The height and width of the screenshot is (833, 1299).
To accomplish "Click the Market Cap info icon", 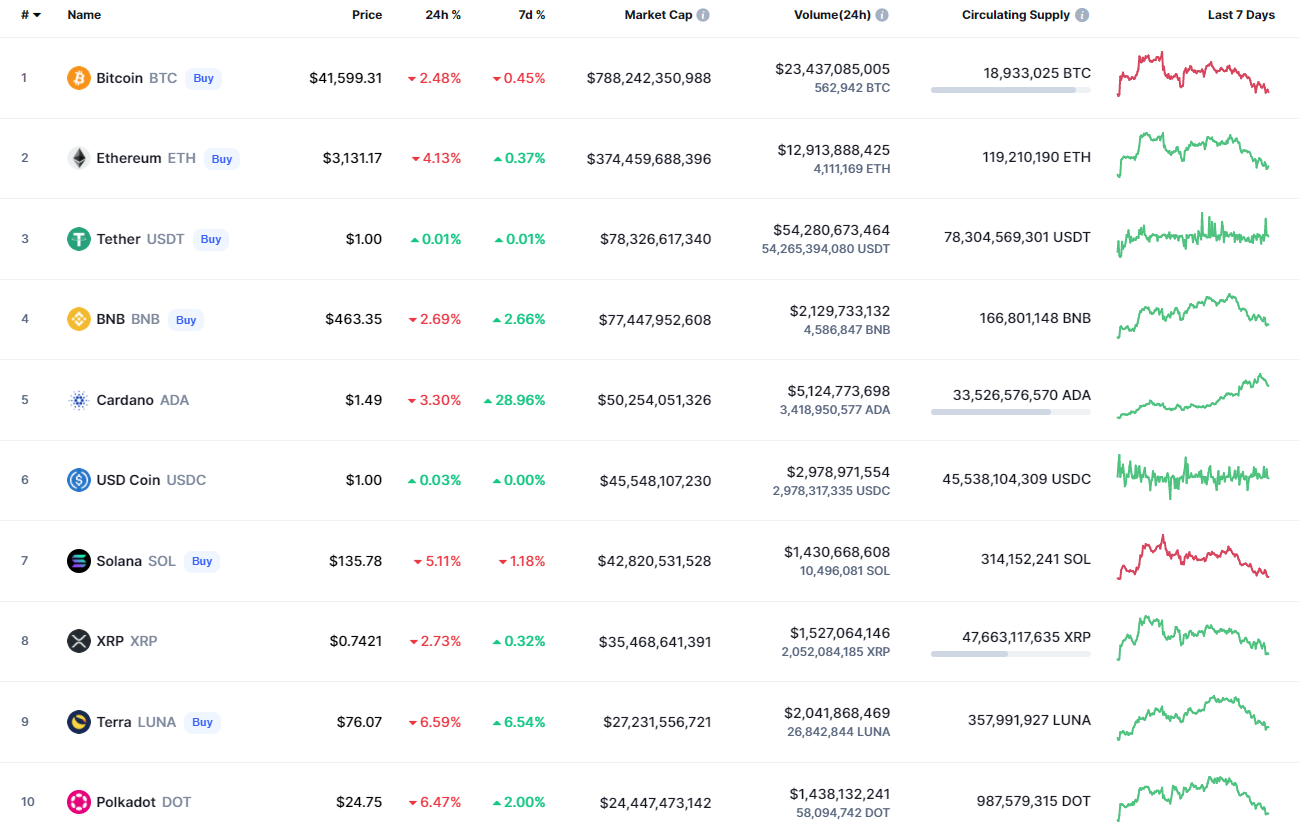I will click(703, 15).
